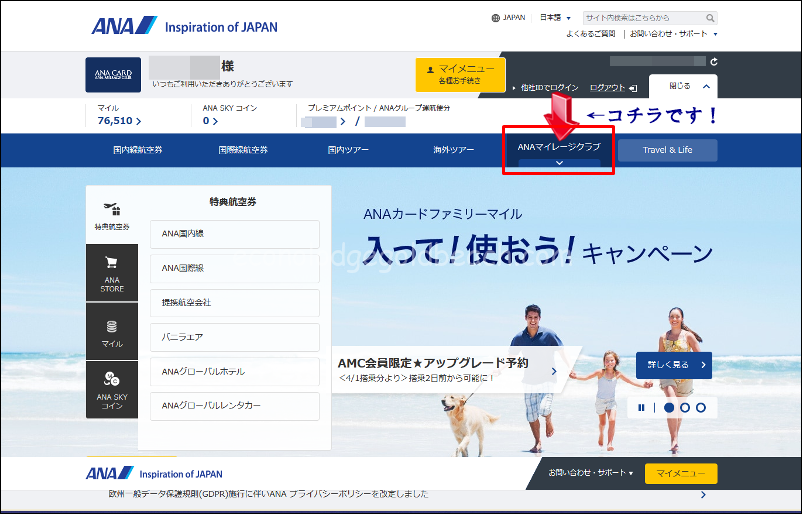Image resolution: width=802 pixels, height=514 pixels.
Task: Click the logout door icon
Action: [x=633, y=88]
